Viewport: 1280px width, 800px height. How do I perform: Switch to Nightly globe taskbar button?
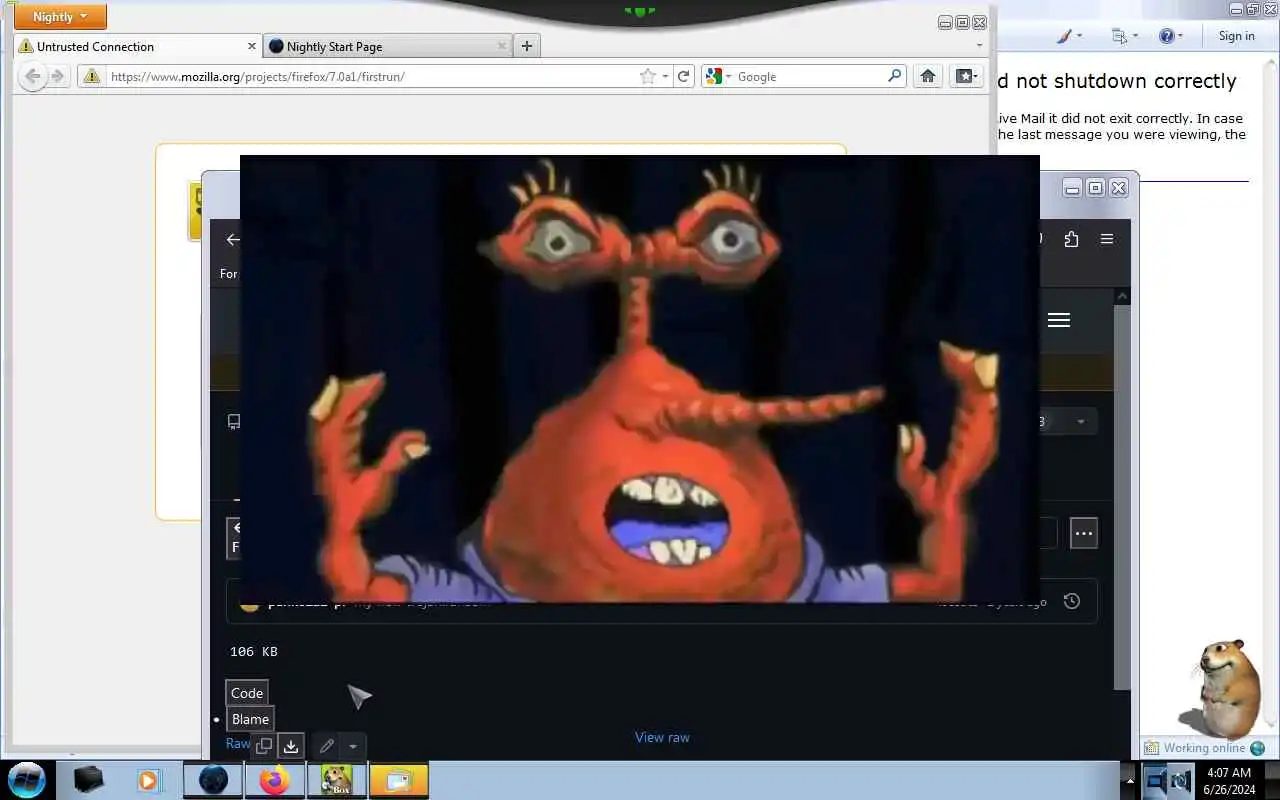(x=213, y=780)
